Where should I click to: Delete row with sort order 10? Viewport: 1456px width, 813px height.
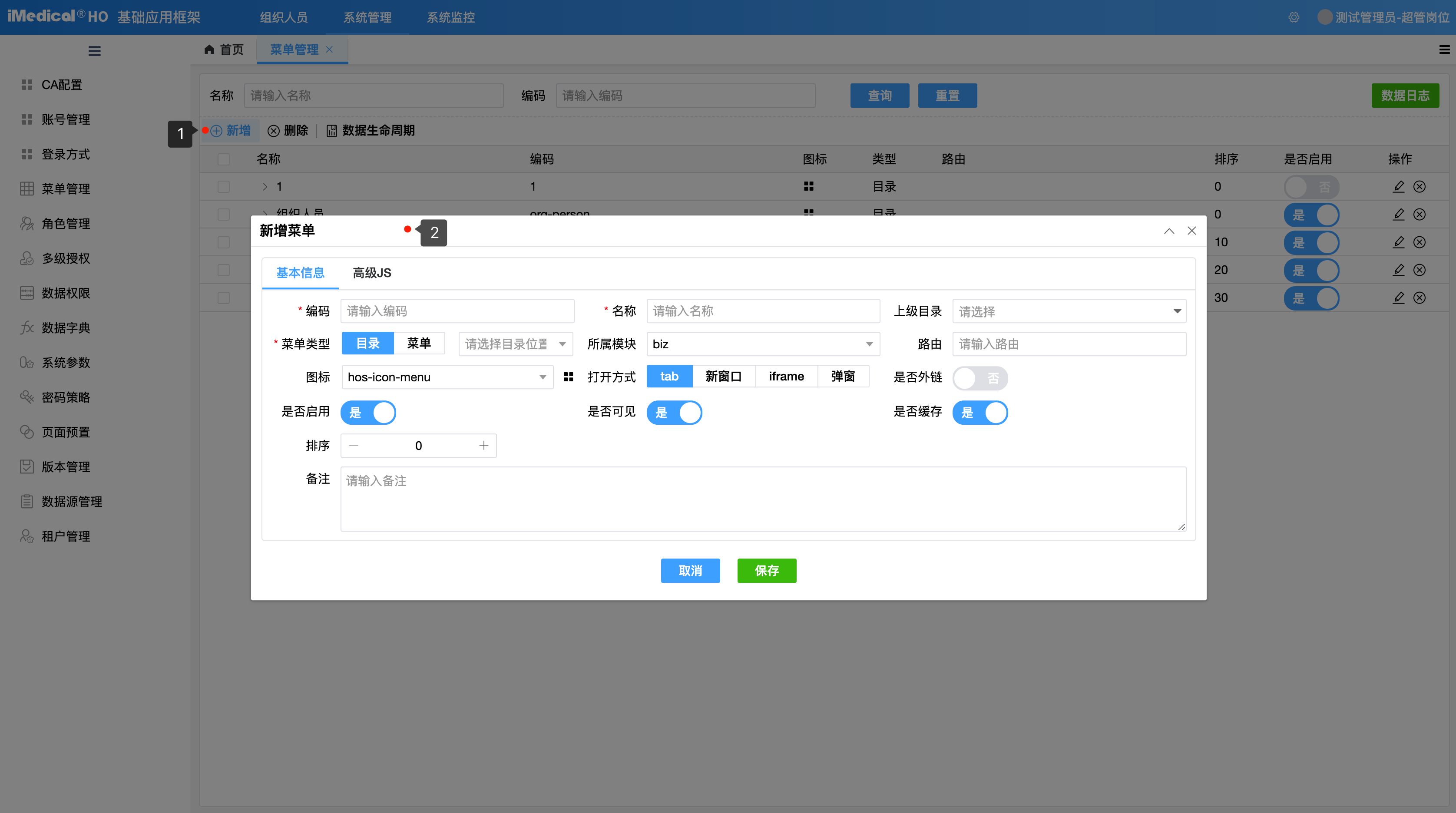(1419, 242)
